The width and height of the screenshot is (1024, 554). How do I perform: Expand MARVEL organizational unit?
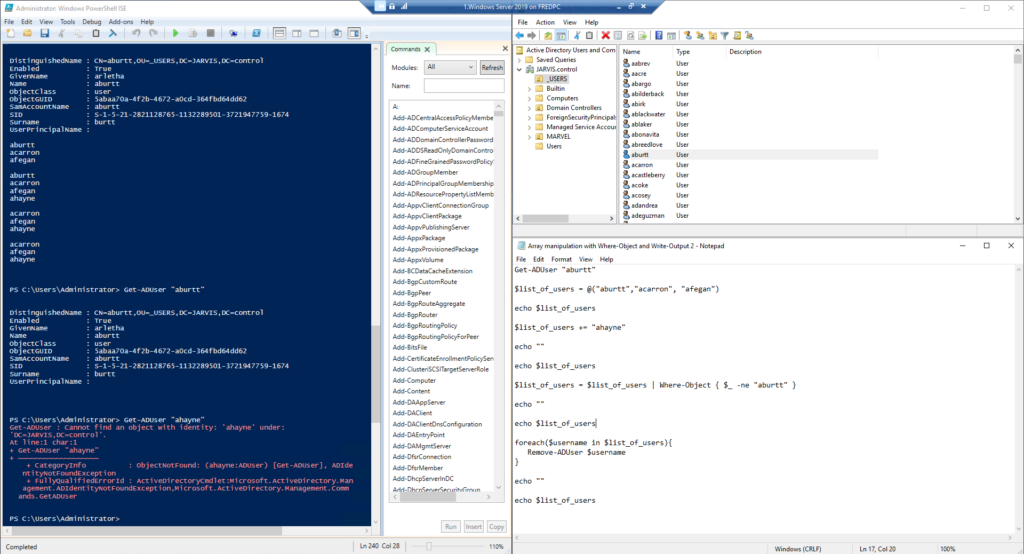pos(529,137)
